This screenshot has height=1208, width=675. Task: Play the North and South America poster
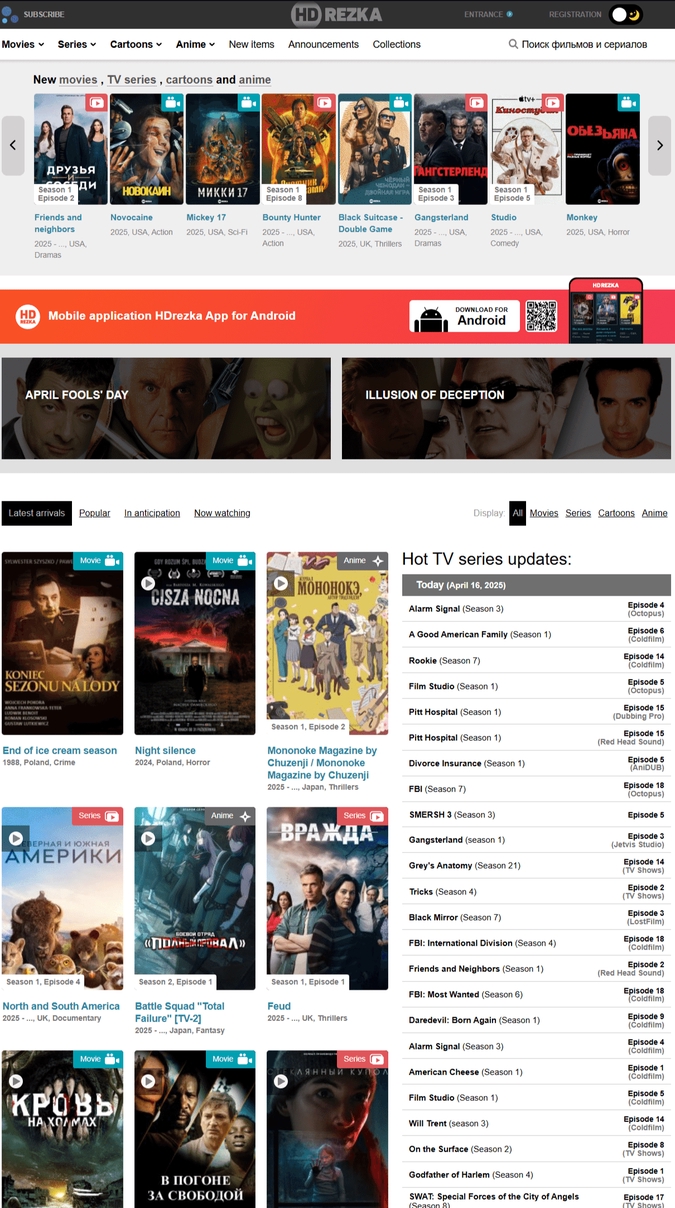pyautogui.click(x=16, y=838)
